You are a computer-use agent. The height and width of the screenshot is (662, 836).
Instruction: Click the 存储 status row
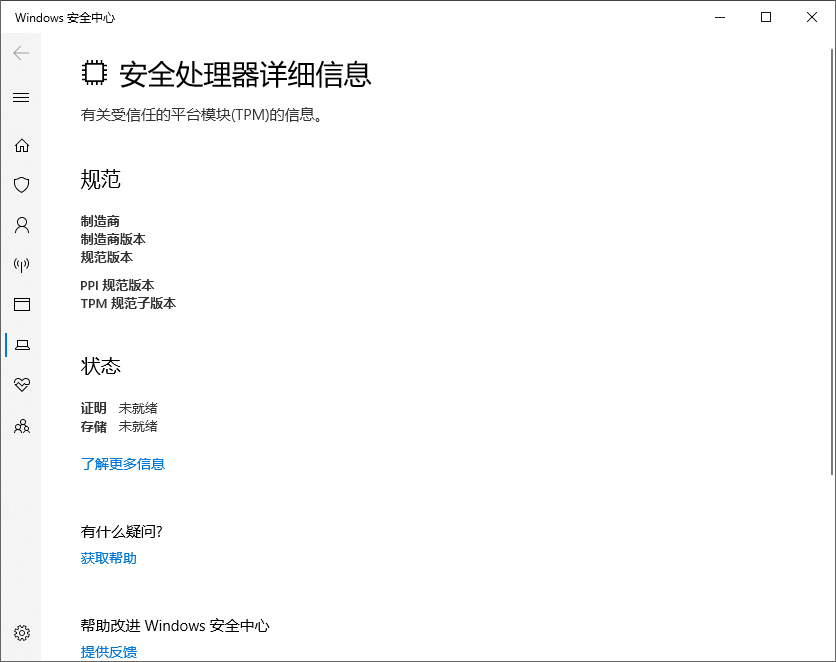point(119,426)
